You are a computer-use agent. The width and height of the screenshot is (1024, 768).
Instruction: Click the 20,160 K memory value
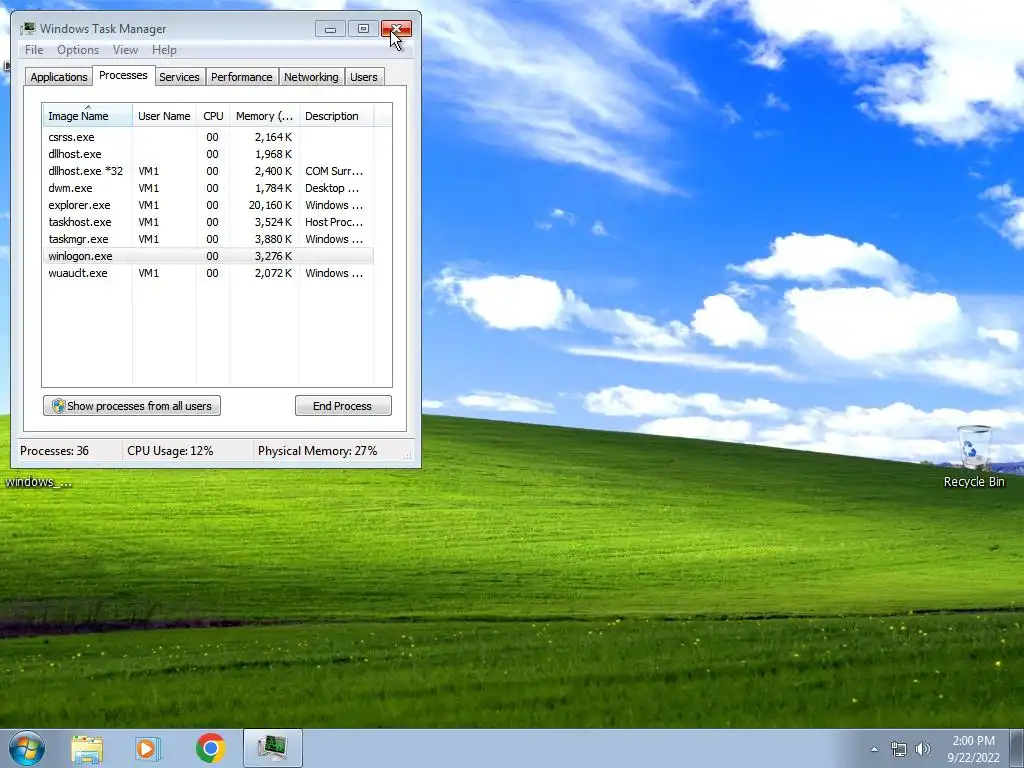pyautogui.click(x=270, y=205)
